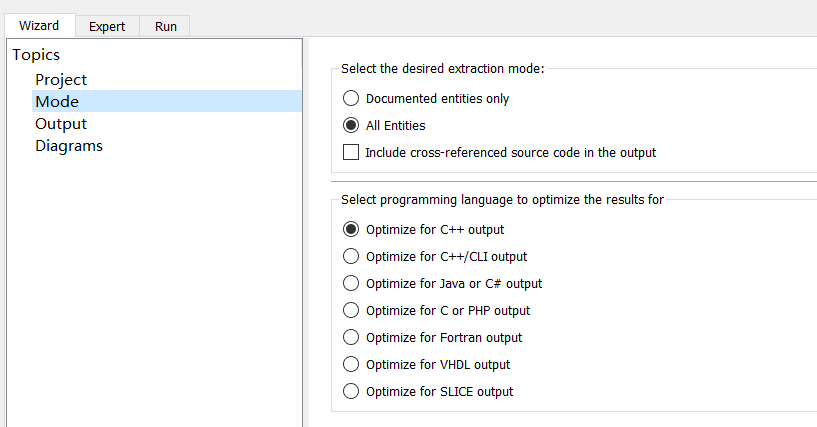
Task: Select the Project topic
Action: [61, 79]
